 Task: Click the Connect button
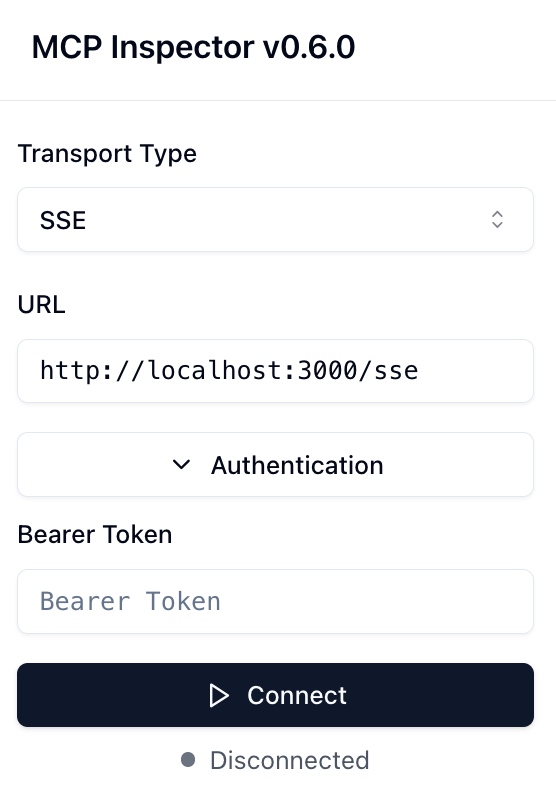pos(275,695)
